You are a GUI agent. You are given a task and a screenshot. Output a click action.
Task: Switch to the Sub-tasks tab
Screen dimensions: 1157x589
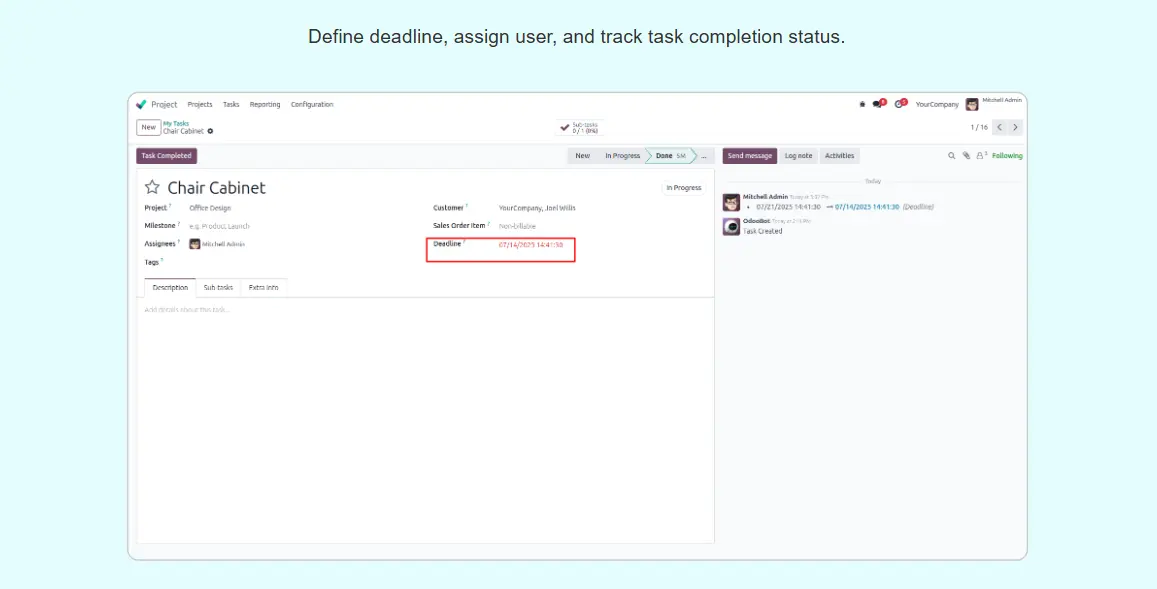tap(218, 288)
